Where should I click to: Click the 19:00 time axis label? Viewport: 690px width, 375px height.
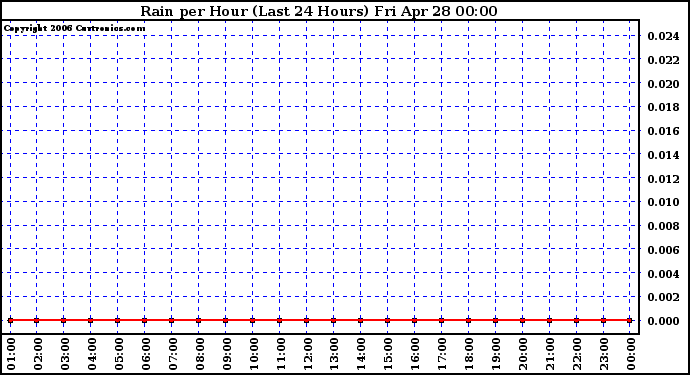[x=496, y=354]
